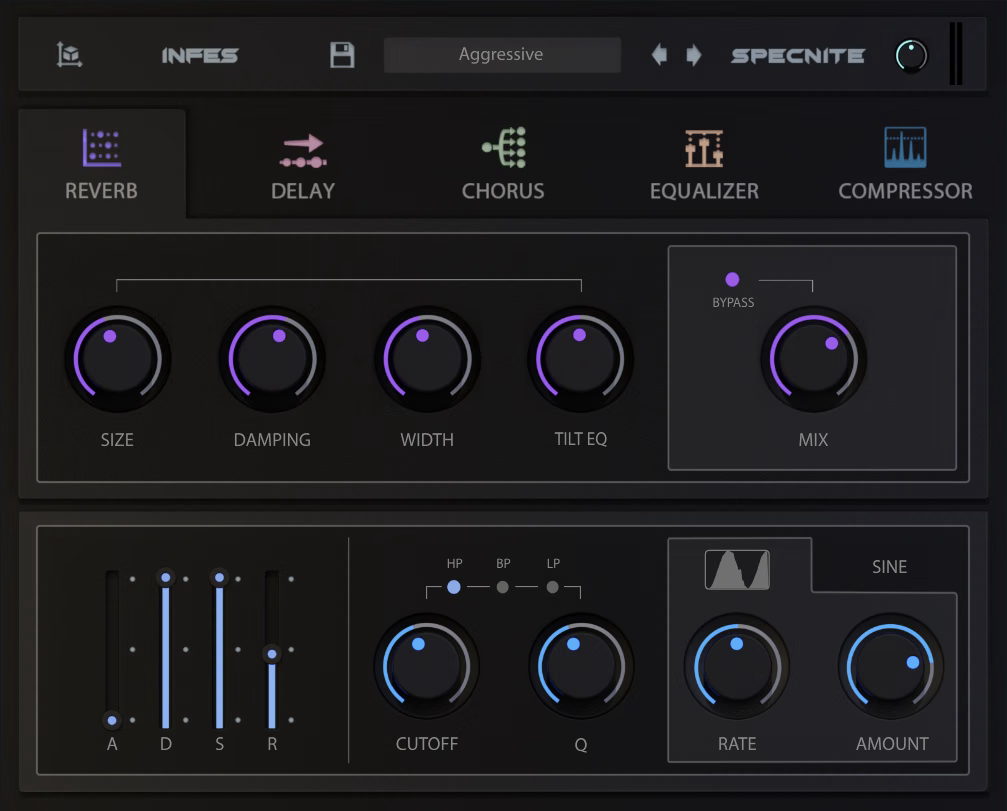The height and width of the screenshot is (811, 1007).
Task: Click the Attack (A) envelope slider handle
Action: (x=112, y=720)
